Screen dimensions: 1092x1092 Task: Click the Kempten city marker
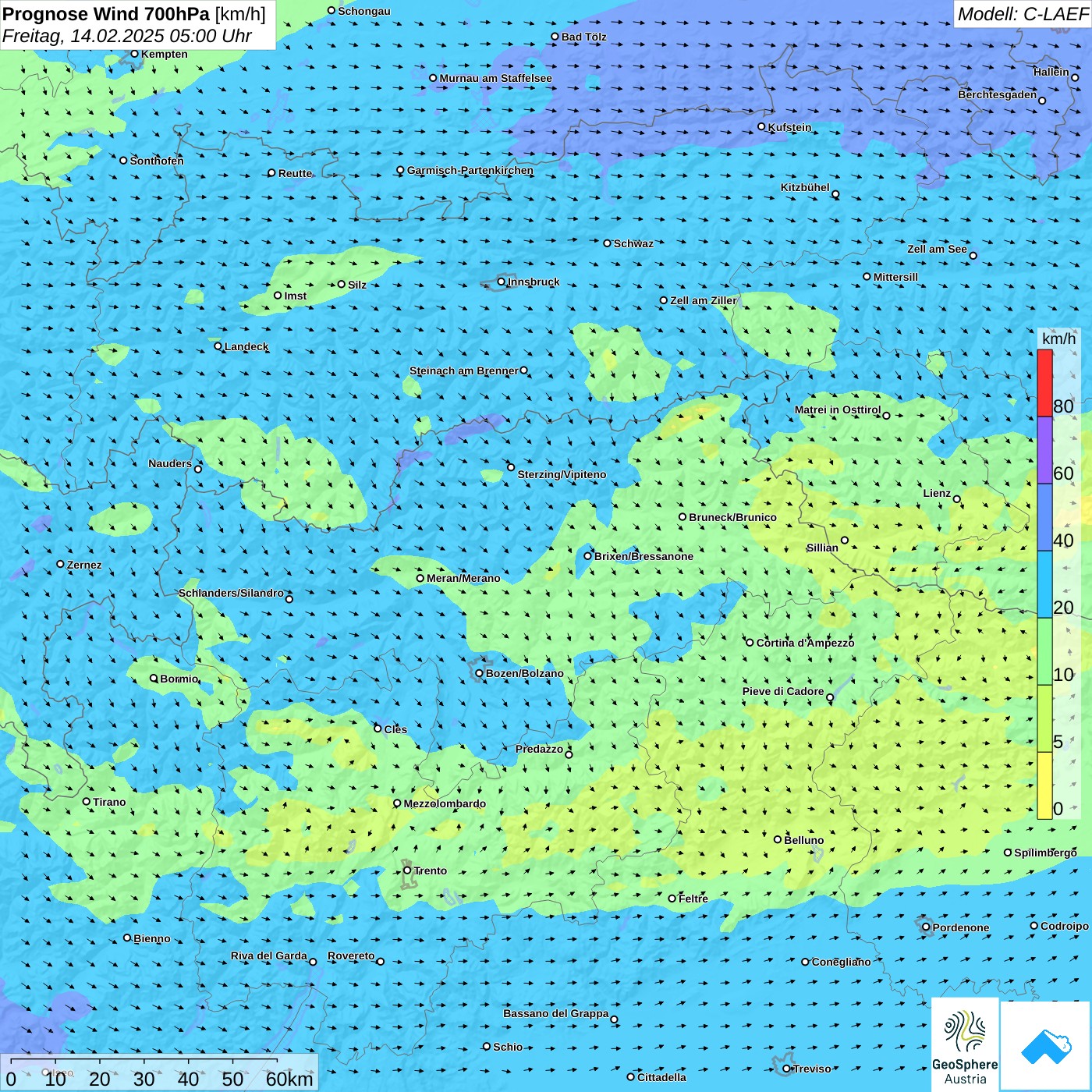click(135, 54)
